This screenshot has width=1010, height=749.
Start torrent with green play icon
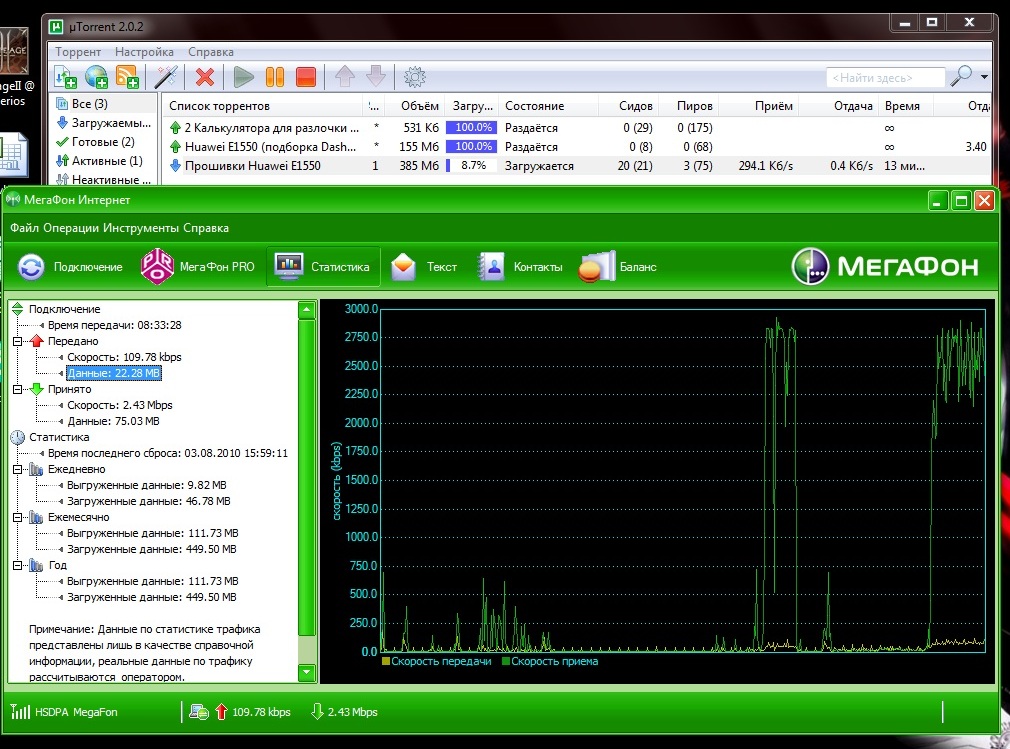(243, 77)
